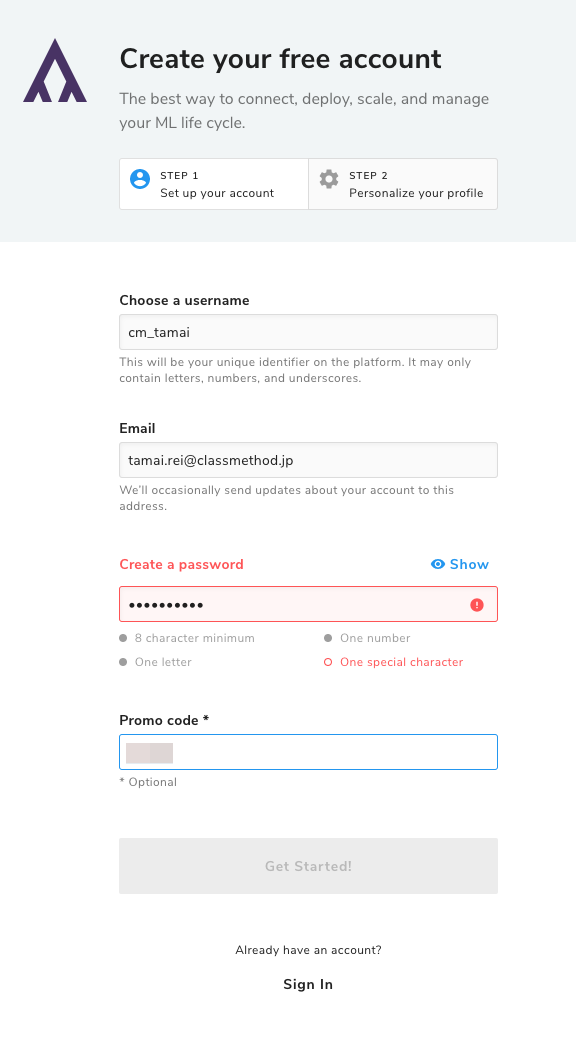Click the Create a password label
Screen dimensions: 576x1038
coord(181,564)
